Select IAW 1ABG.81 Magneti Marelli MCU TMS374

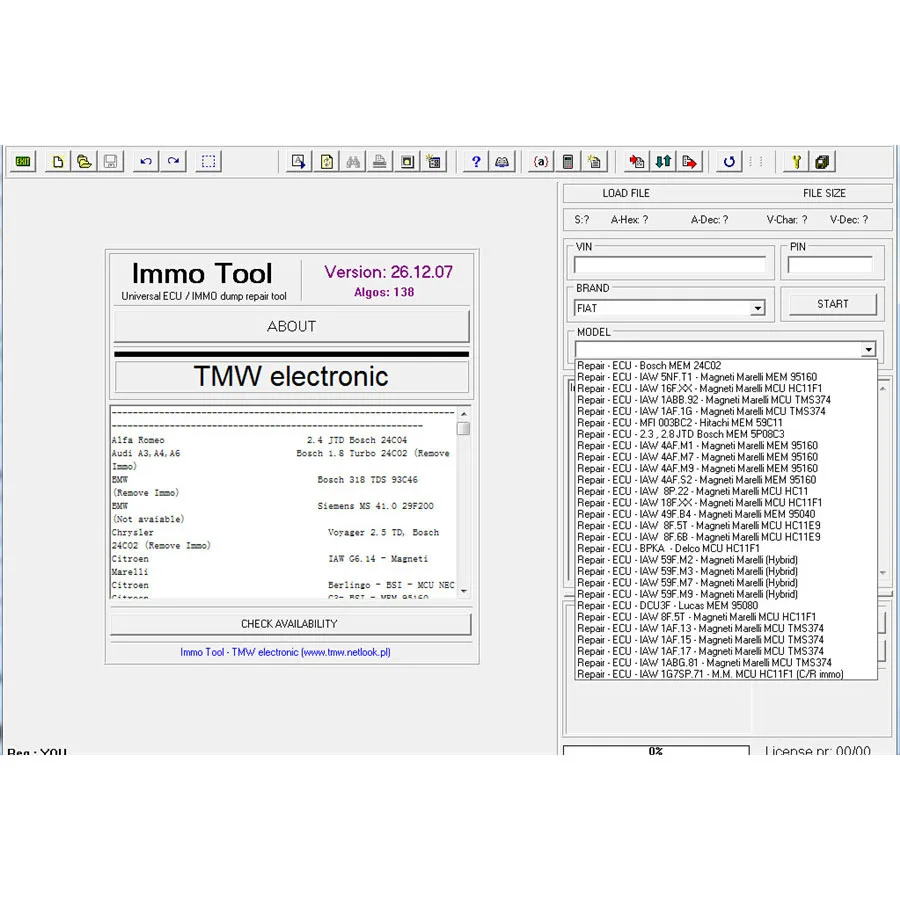(726, 662)
